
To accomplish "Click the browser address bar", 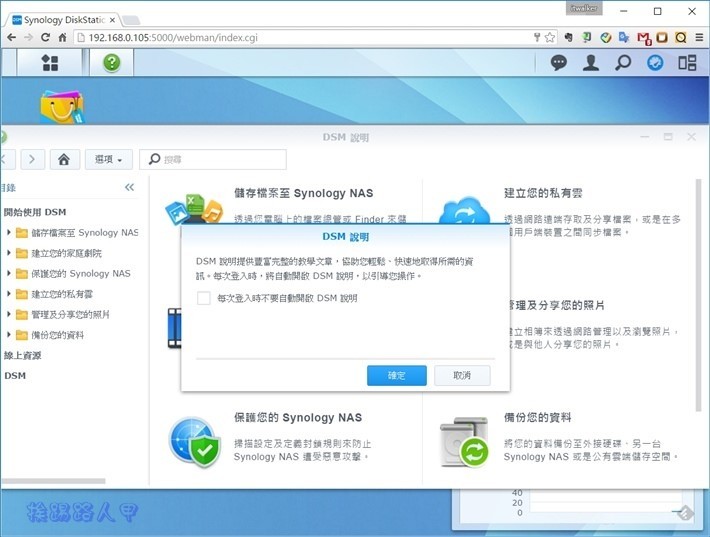I will click(303, 37).
